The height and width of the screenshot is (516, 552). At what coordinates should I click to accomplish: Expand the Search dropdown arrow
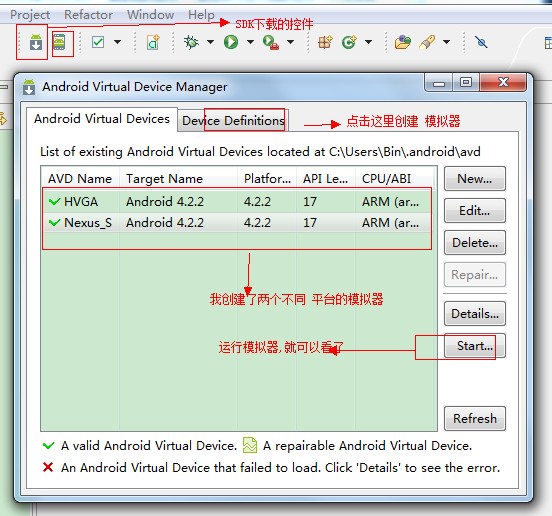tap(446, 42)
